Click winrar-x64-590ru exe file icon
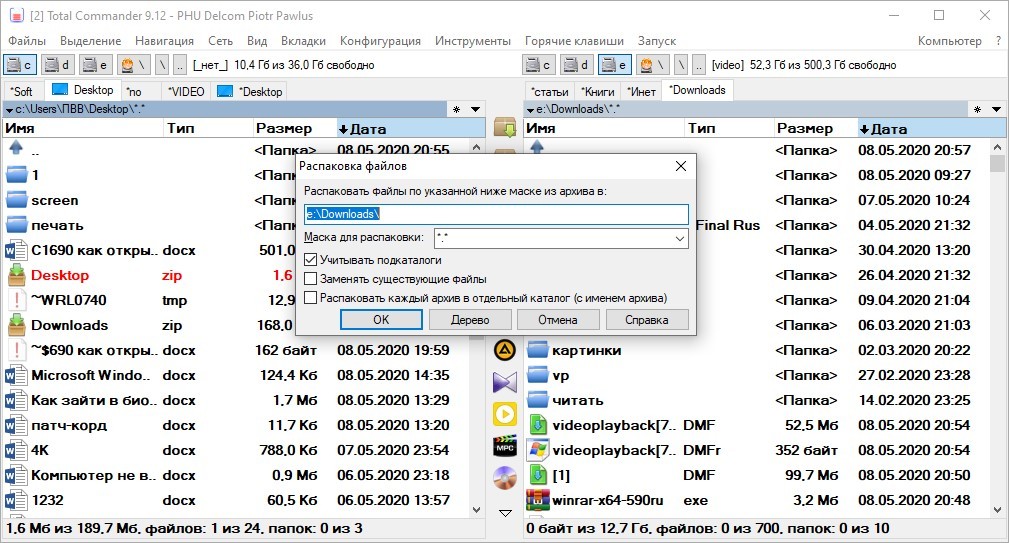 tap(538, 500)
